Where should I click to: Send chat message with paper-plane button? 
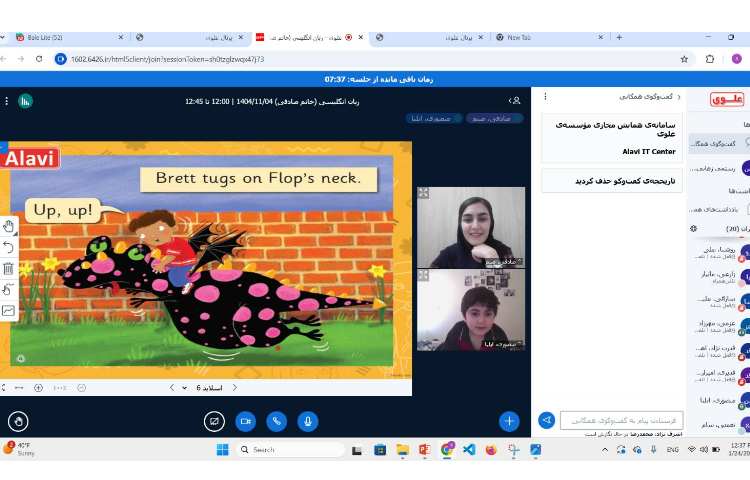[x=547, y=420]
